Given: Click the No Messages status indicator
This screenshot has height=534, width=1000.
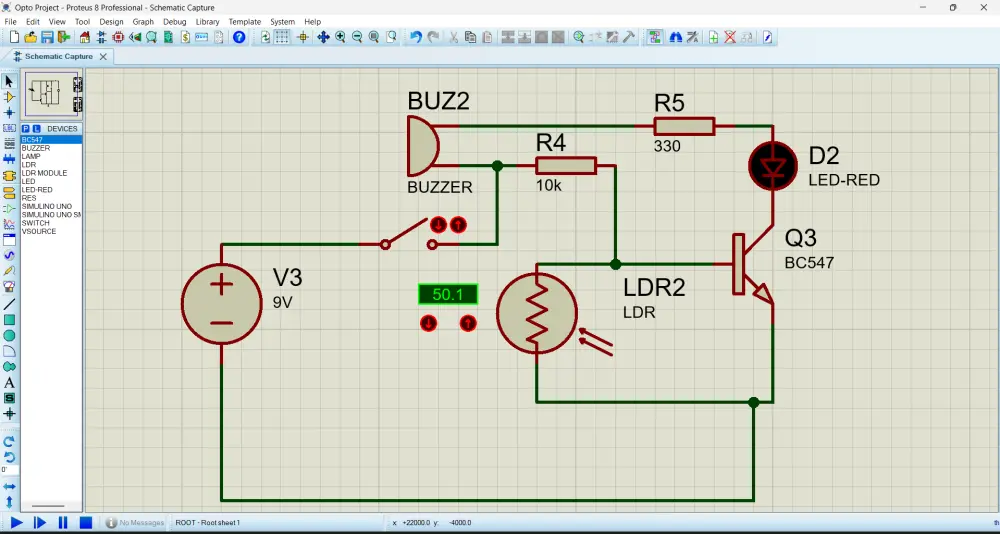Looking at the screenshot, I should click(135, 523).
